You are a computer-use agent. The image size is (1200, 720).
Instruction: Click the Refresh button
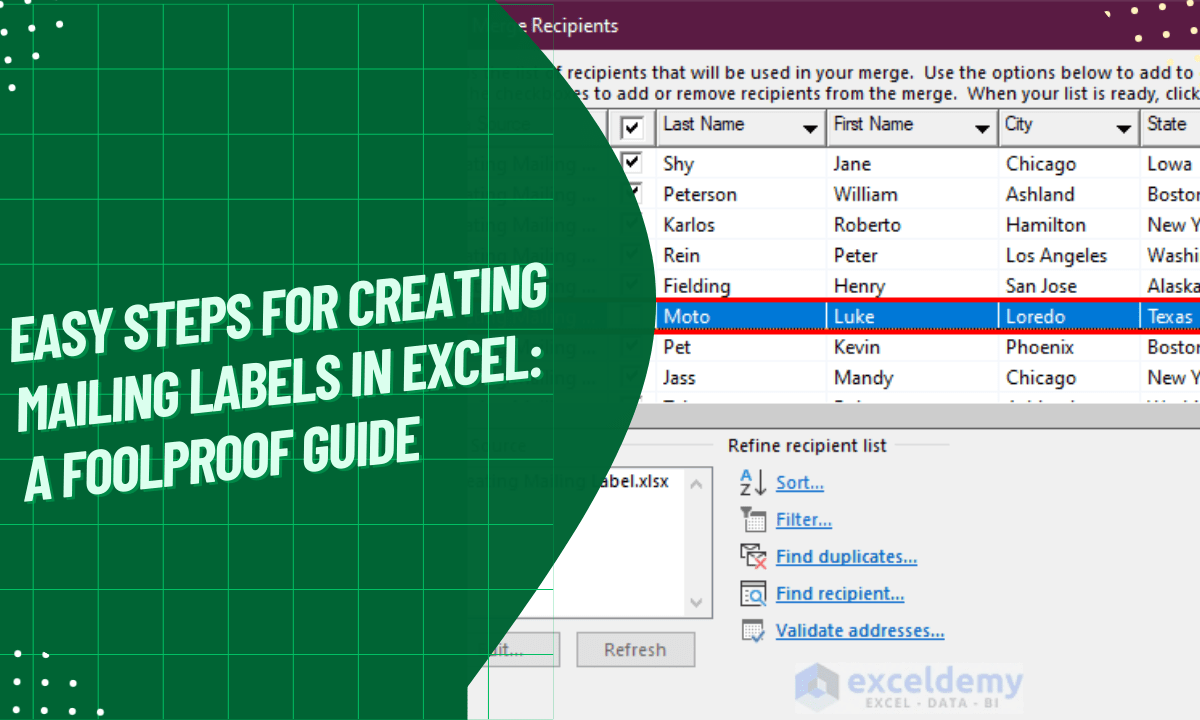635,650
